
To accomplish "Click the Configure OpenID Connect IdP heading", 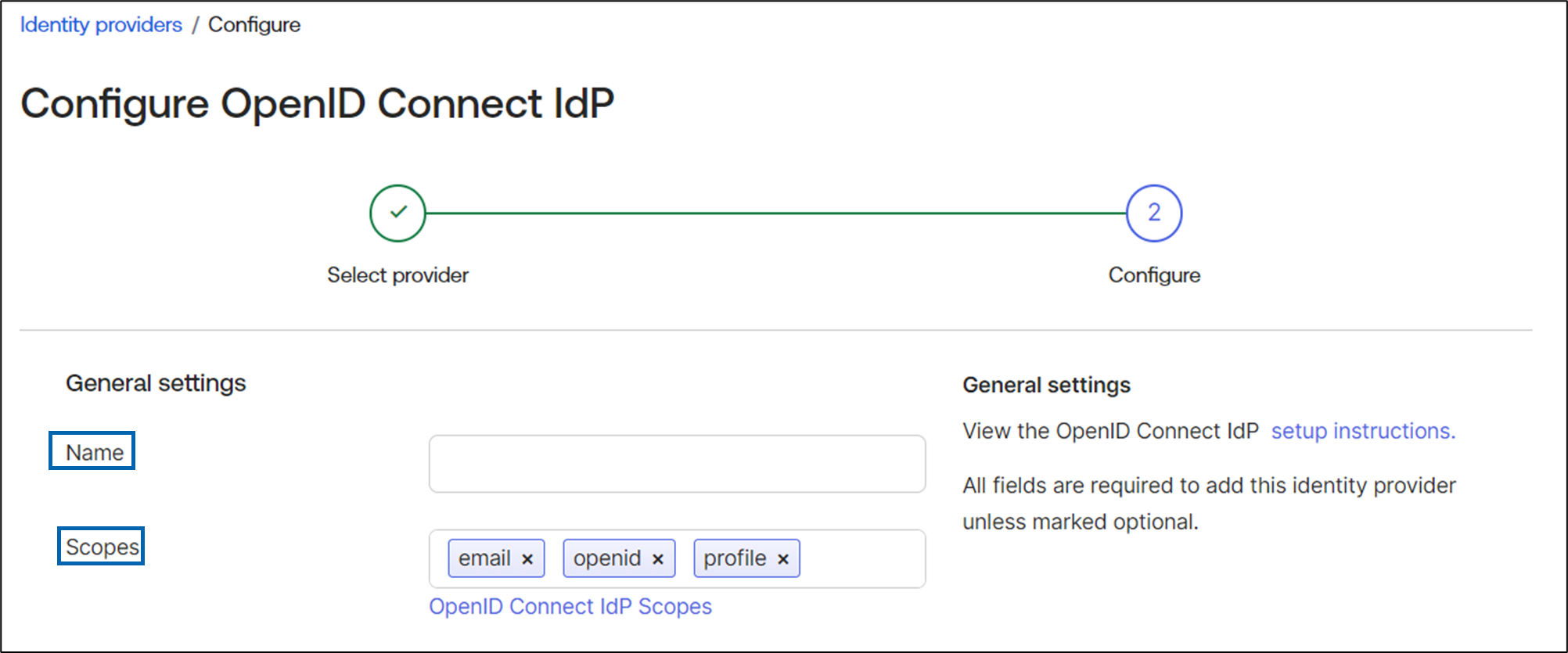I will point(317,103).
